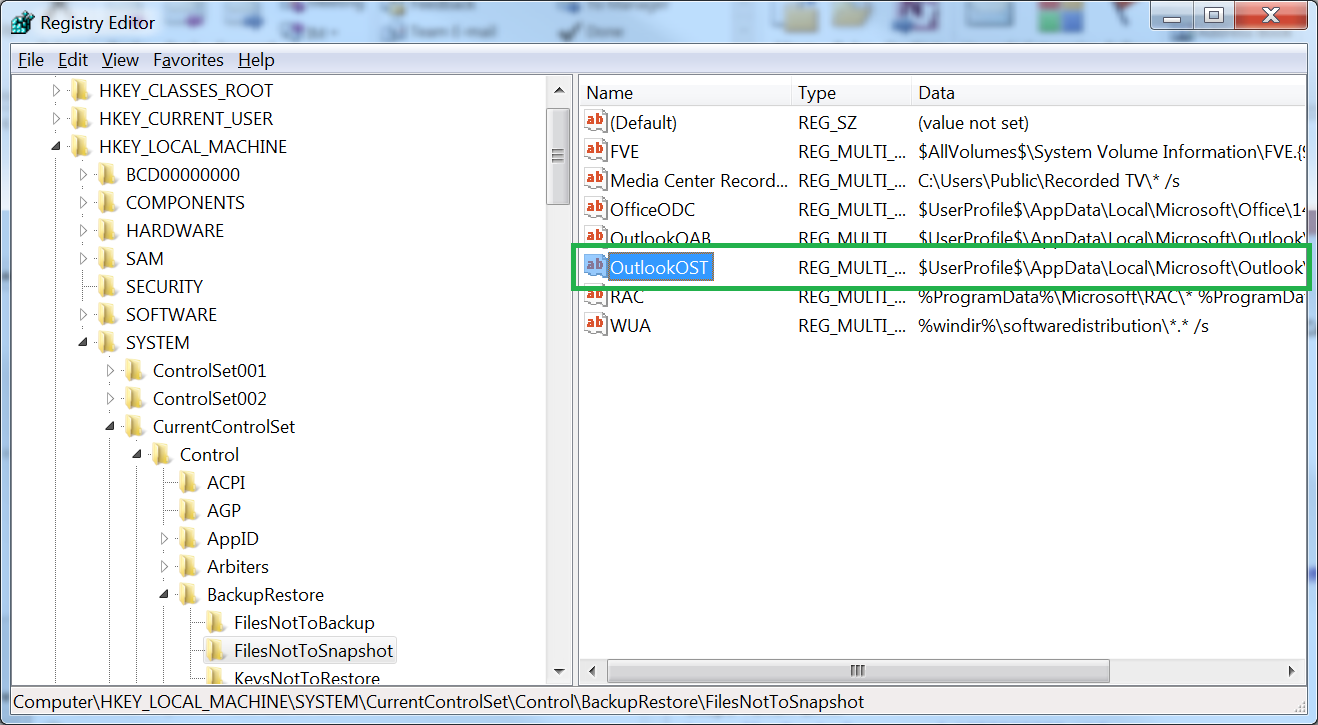The image size is (1318, 725).
Task: Click the tree pane scroll down arrow
Action: click(x=559, y=671)
